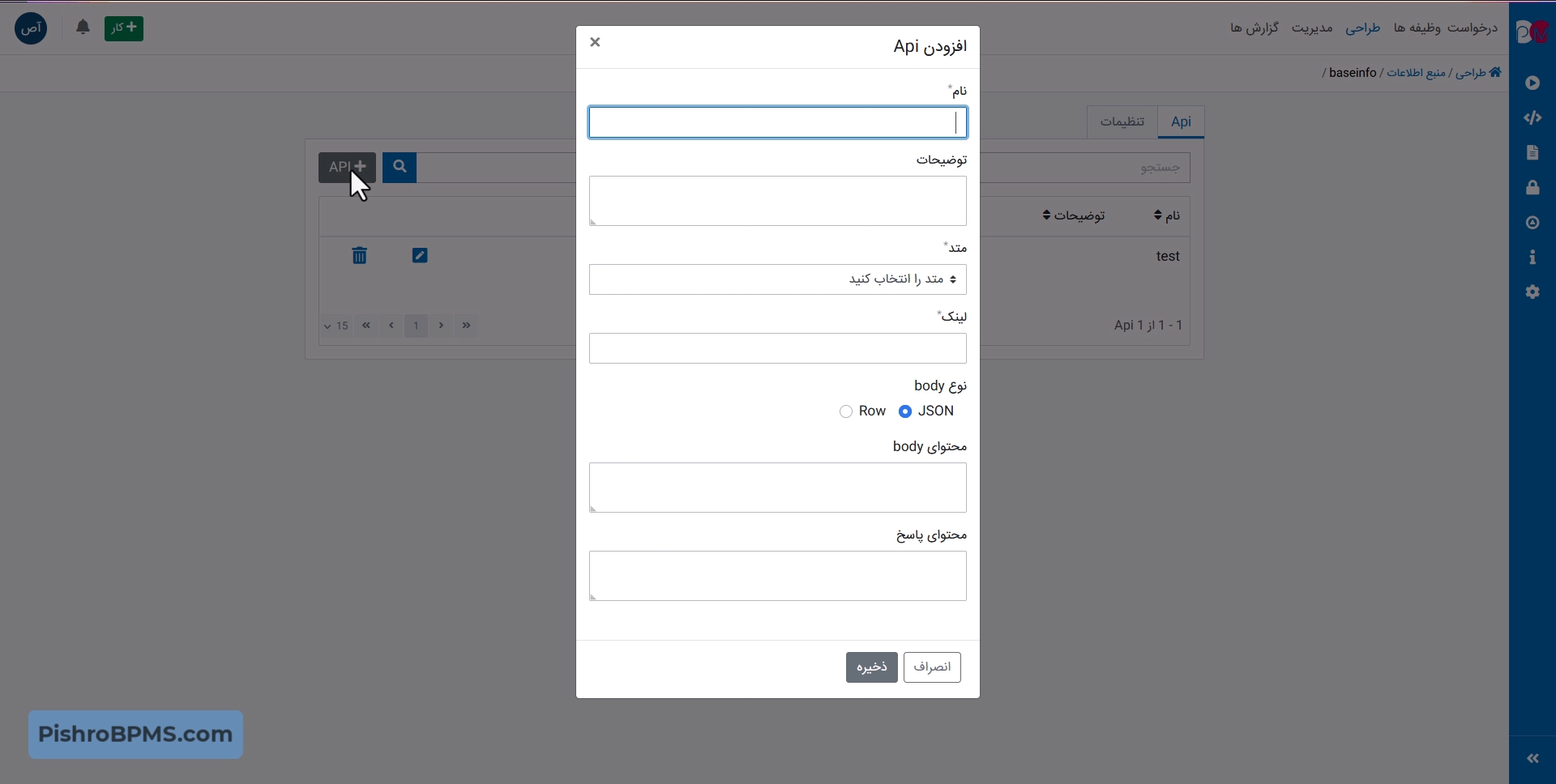
Task: Open the متد method selection dropdown
Action: point(777,279)
